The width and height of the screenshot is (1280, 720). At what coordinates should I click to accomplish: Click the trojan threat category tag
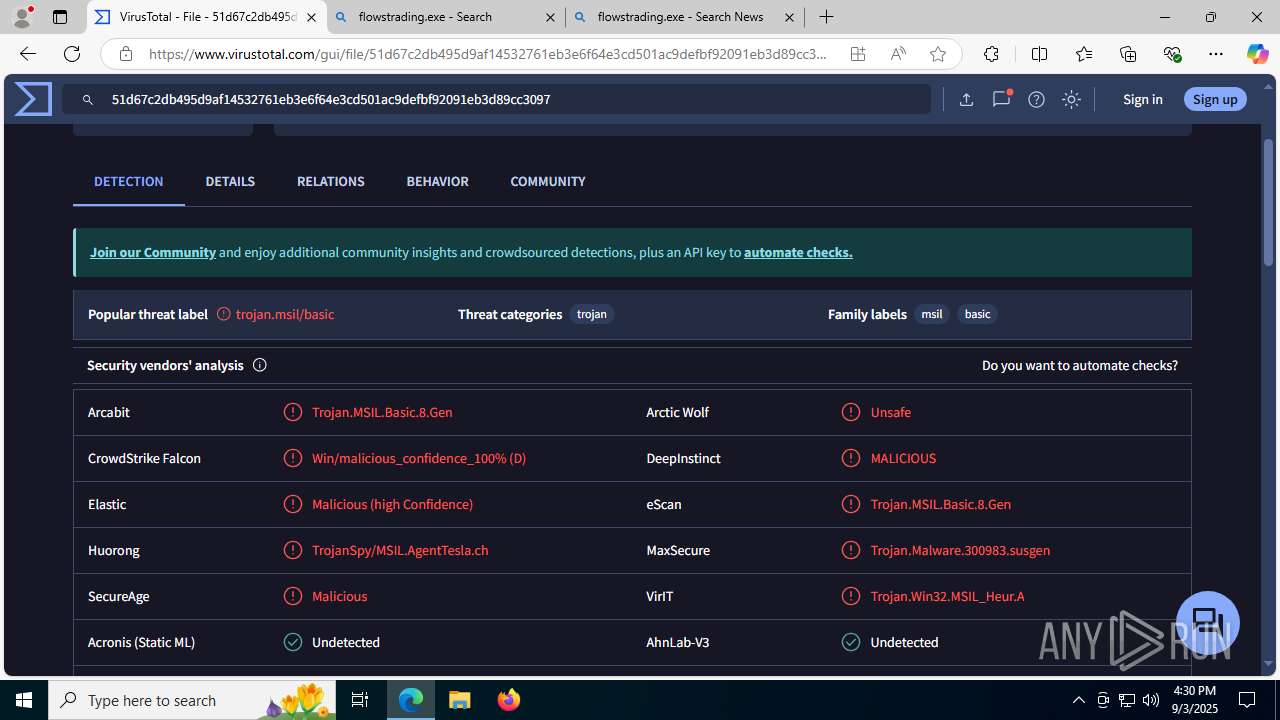[592, 314]
